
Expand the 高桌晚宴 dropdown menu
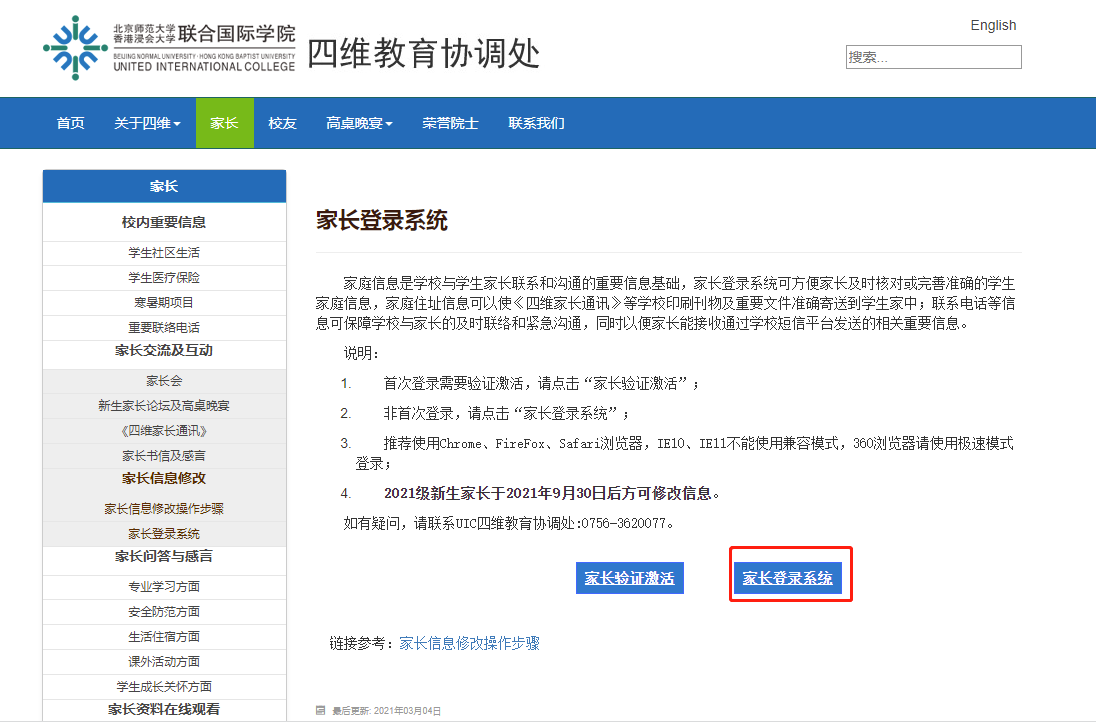click(359, 123)
